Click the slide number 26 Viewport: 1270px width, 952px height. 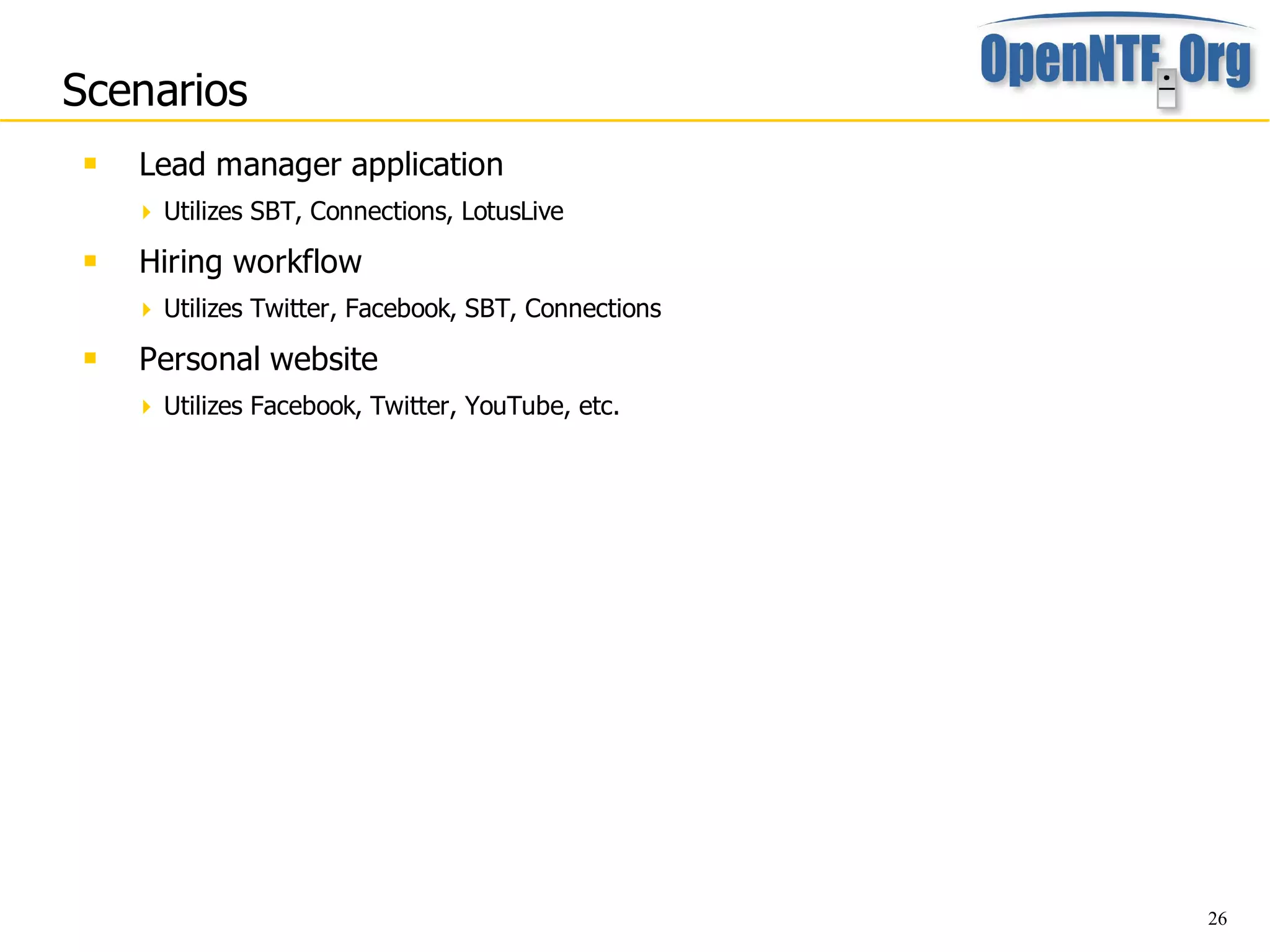pyautogui.click(x=1217, y=919)
